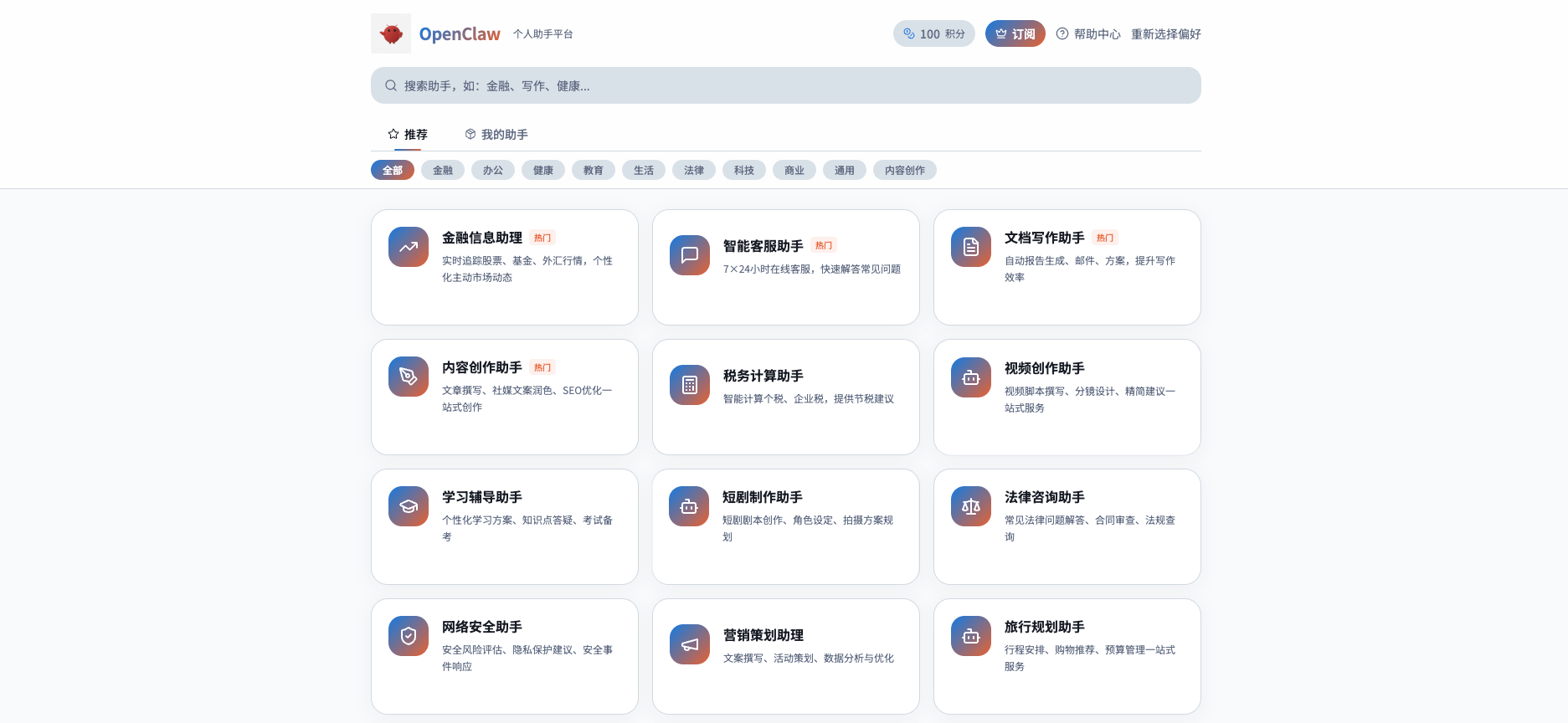Filter by the 健康 category chip
Screen dimensions: 1568x723
pyautogui.click(x=543, y=171)
